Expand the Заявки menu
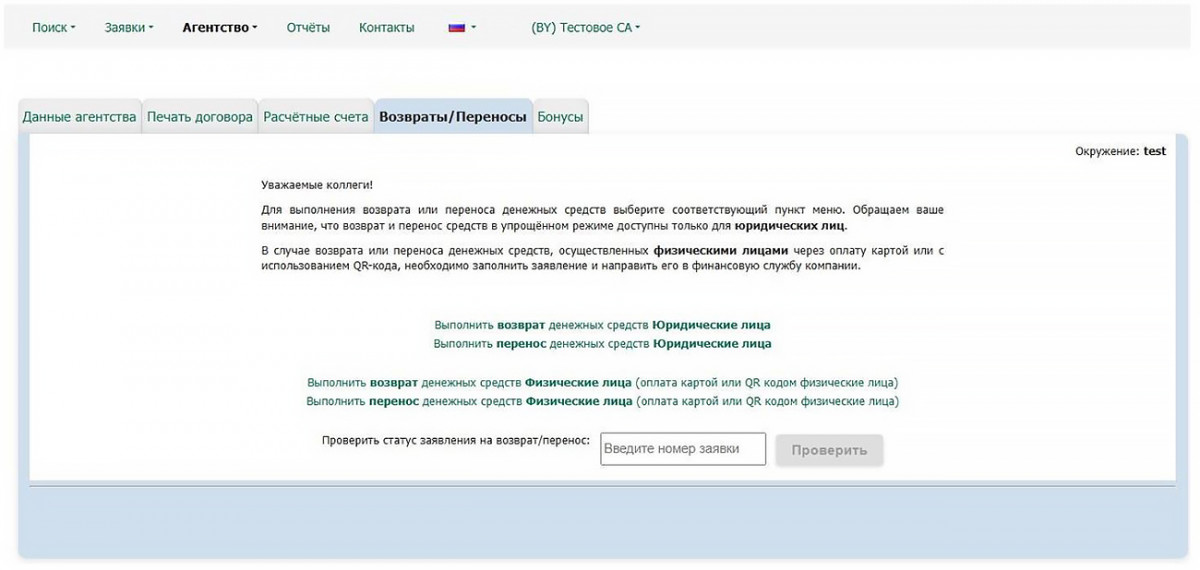 tap(129, 28)
